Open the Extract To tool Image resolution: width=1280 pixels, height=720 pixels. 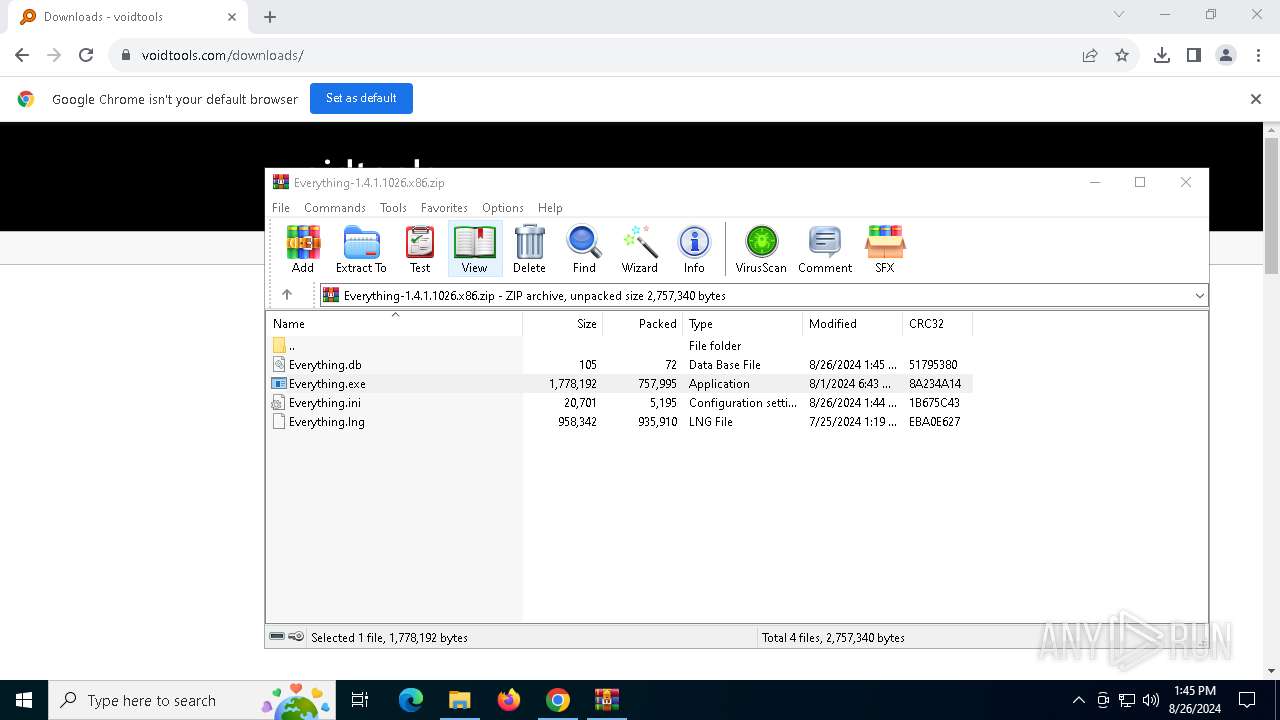pos(361,249)
